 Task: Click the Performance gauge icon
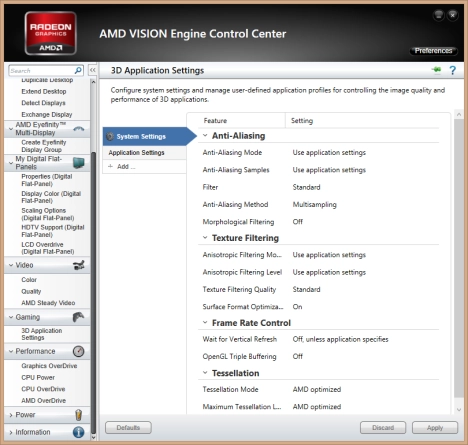point(78,351)
